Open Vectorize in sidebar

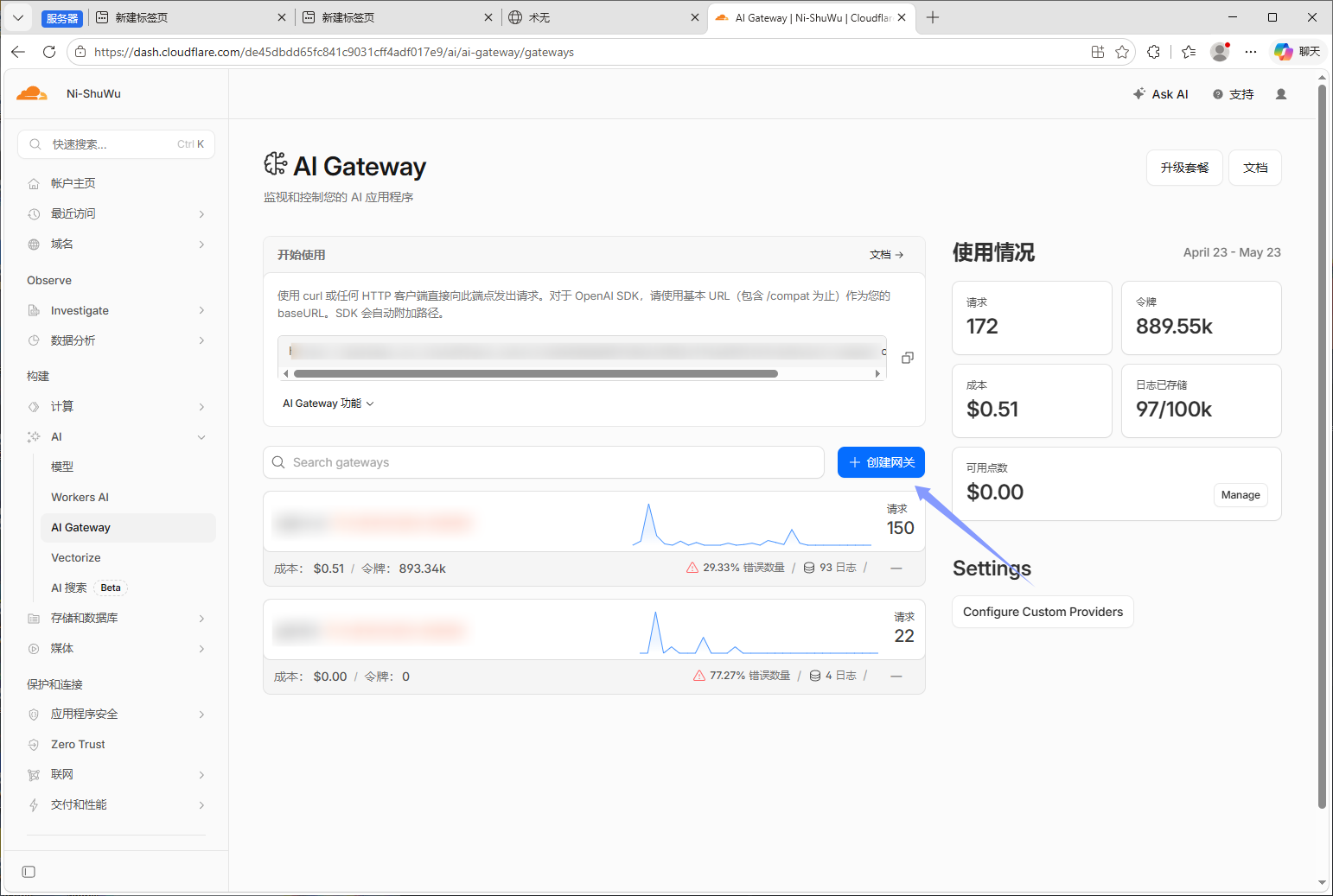[x=76, y=557]
